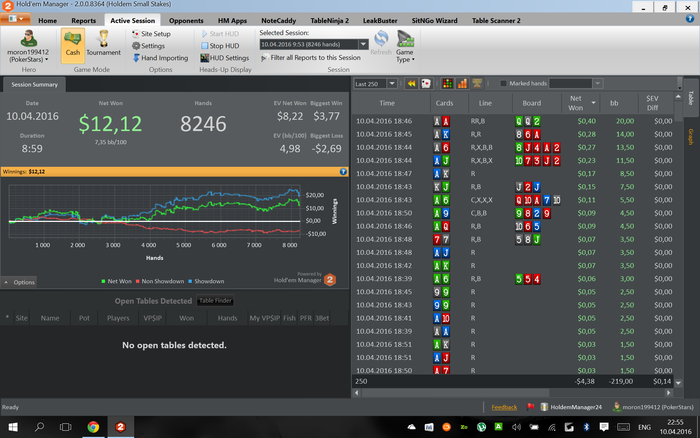Click hands table horizontal scrollbar

(455, 393)
